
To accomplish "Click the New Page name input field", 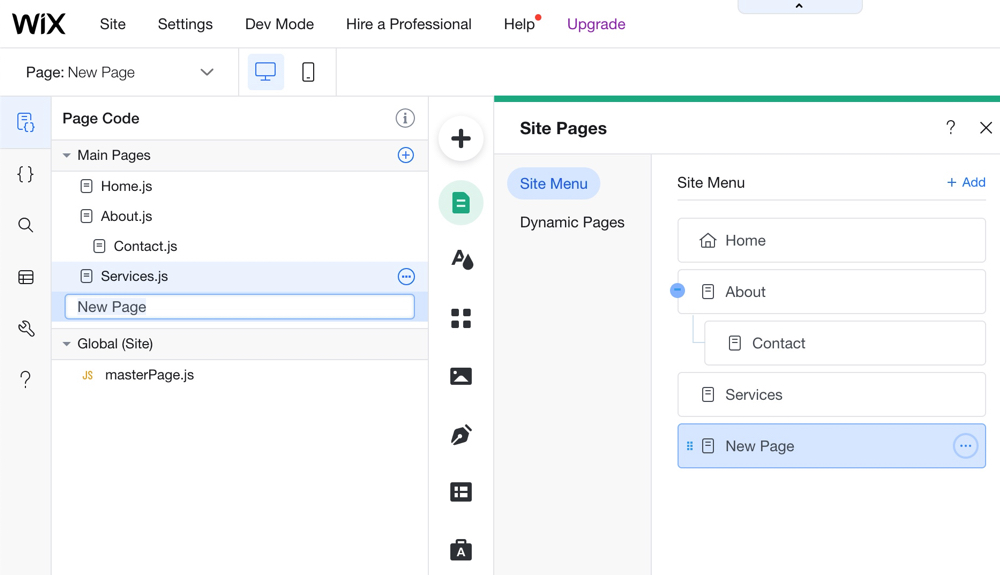I will (x=240, y=307).
